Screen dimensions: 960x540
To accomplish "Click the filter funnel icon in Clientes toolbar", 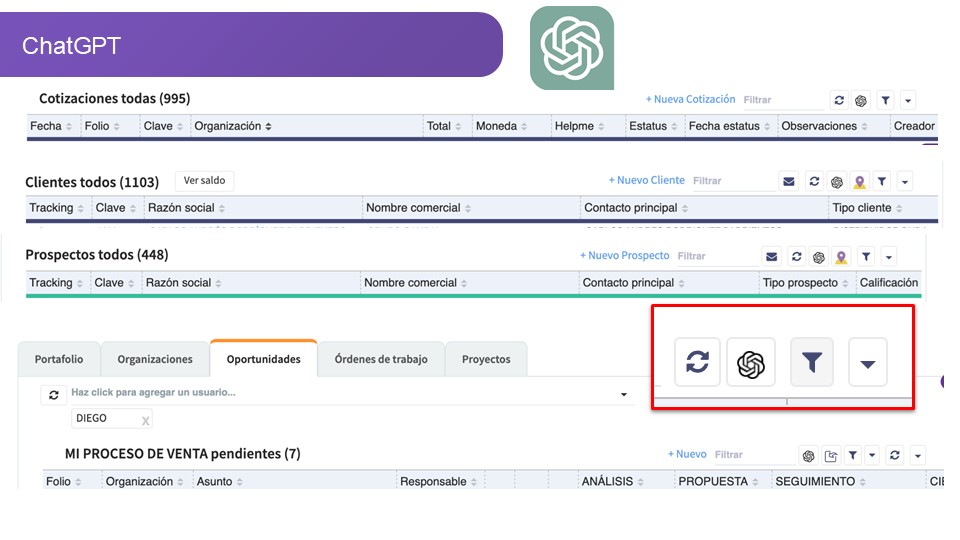I will coord(882,181).
